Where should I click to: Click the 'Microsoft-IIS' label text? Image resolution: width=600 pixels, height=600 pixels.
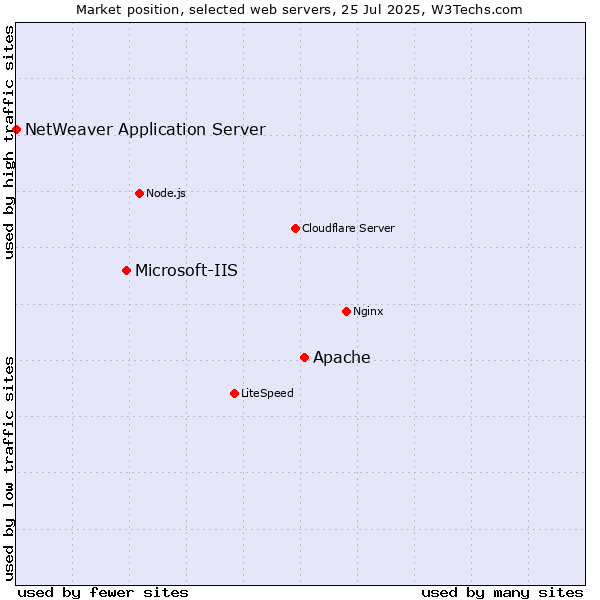(x=186, y=271)
